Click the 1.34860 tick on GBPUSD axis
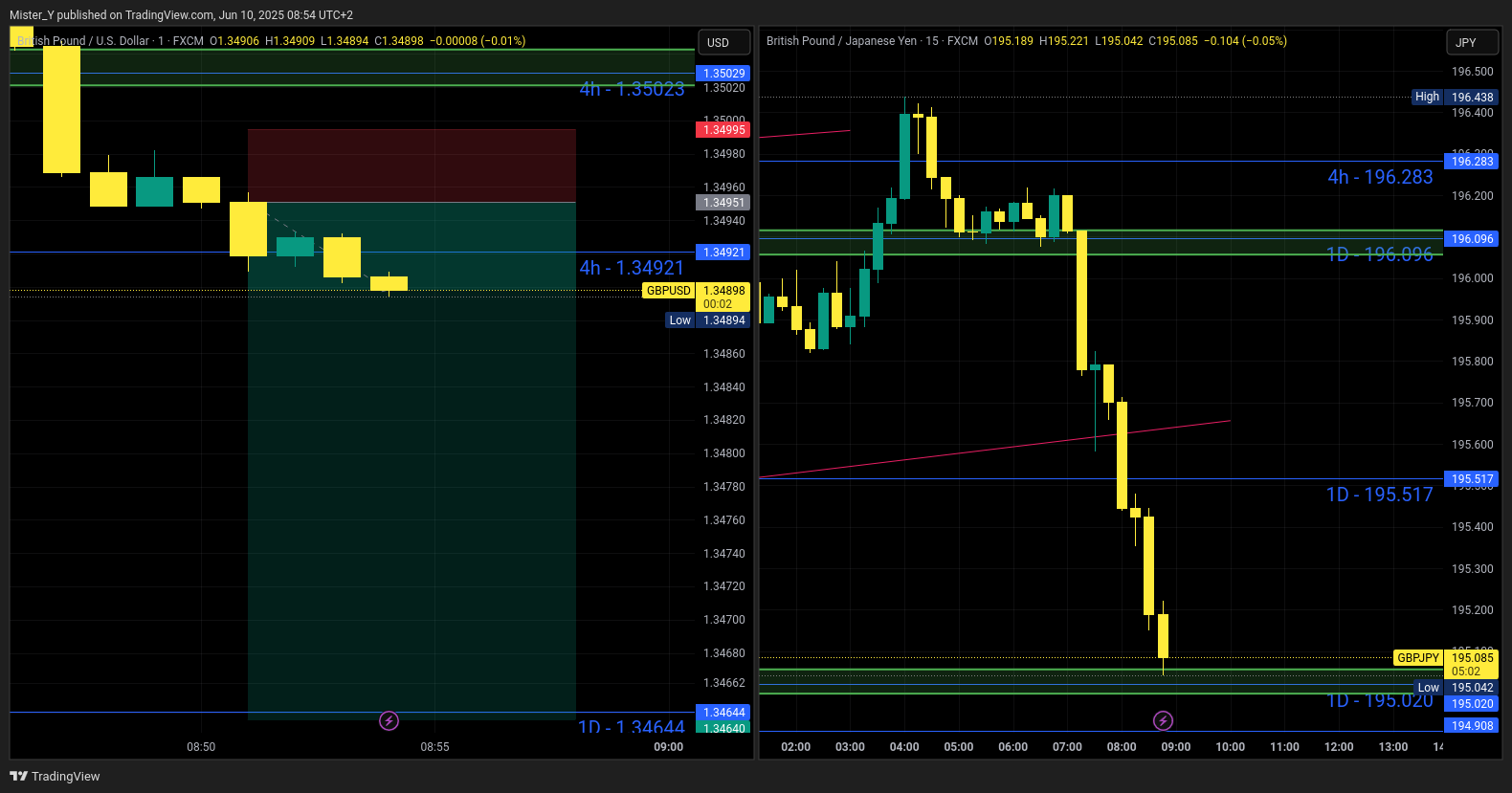 [723, 354]
